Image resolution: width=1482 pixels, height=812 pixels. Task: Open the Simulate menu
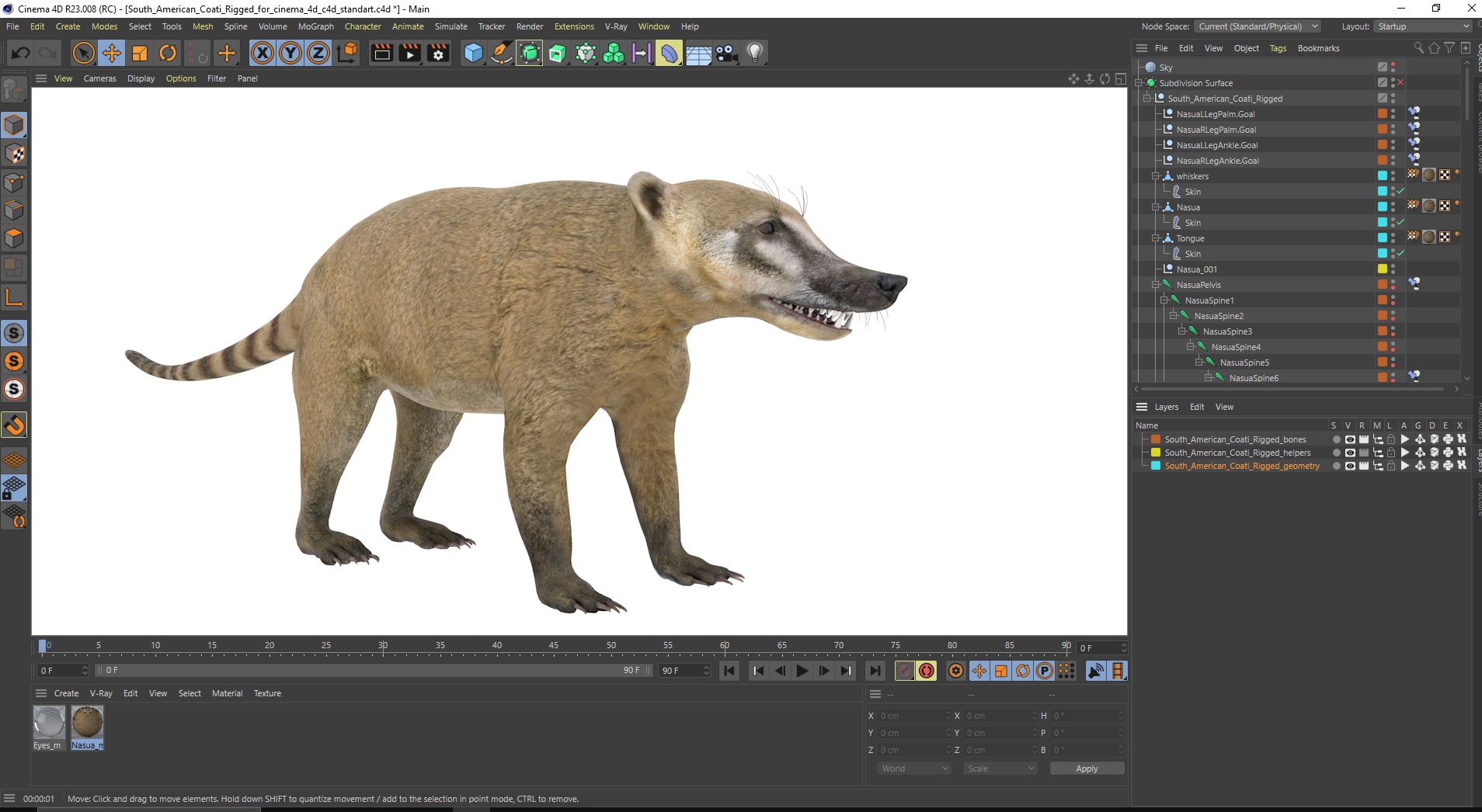coord(451,26)
